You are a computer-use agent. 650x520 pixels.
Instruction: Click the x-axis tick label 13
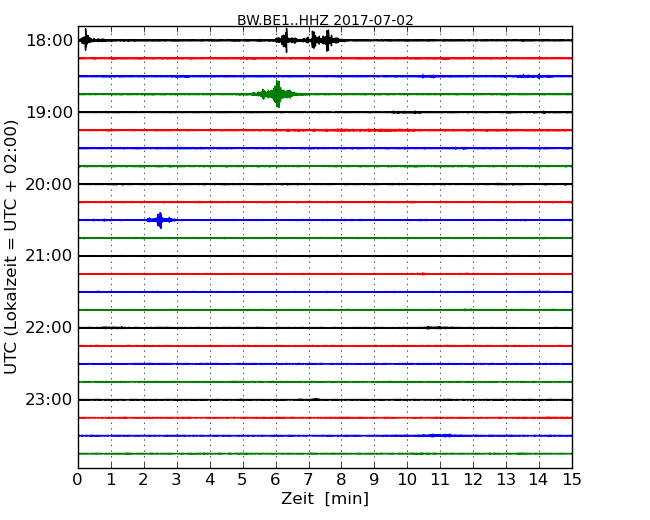(x=506, y=480)
